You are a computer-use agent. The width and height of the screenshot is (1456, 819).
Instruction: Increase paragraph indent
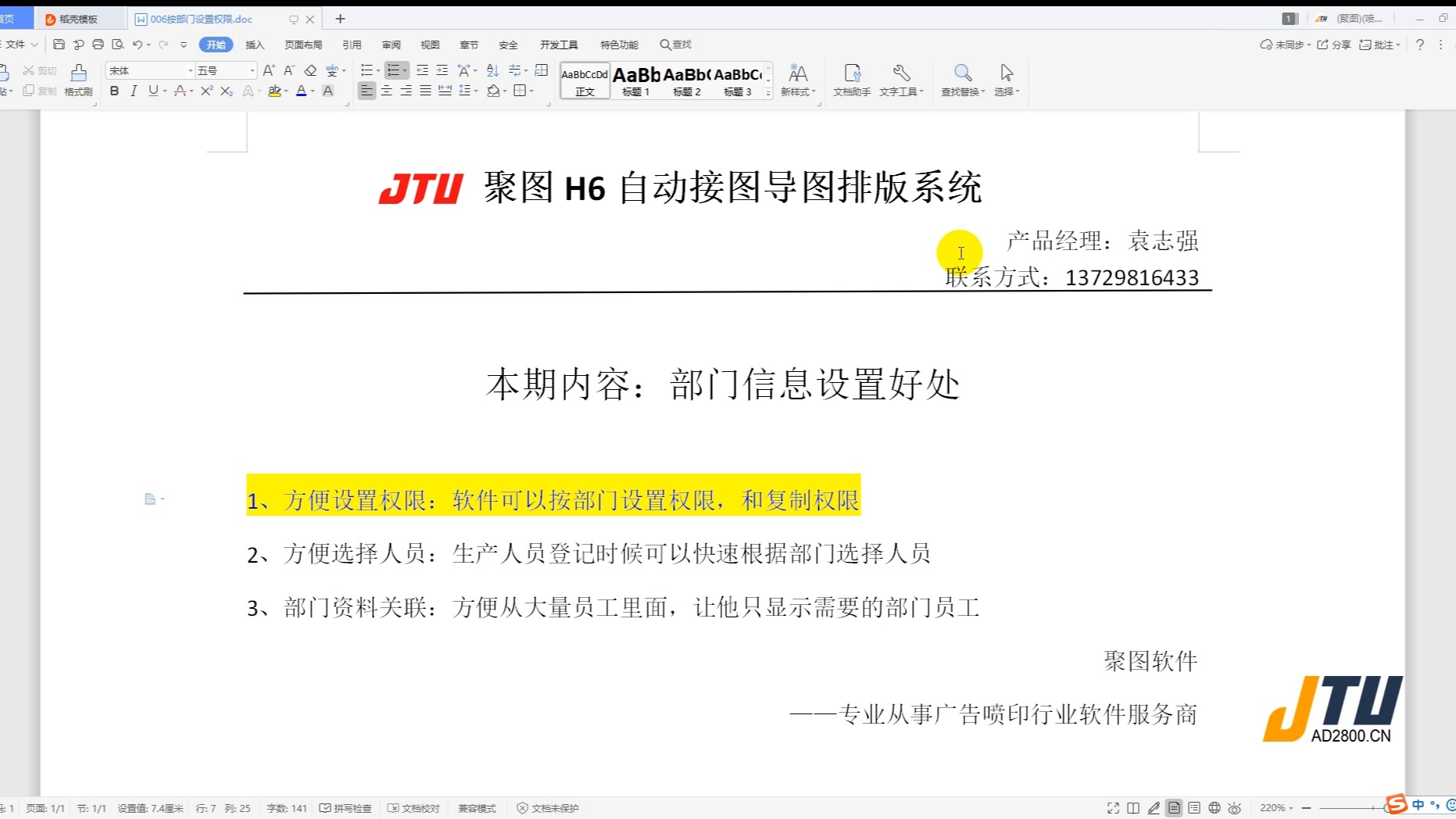coord(442,70)
